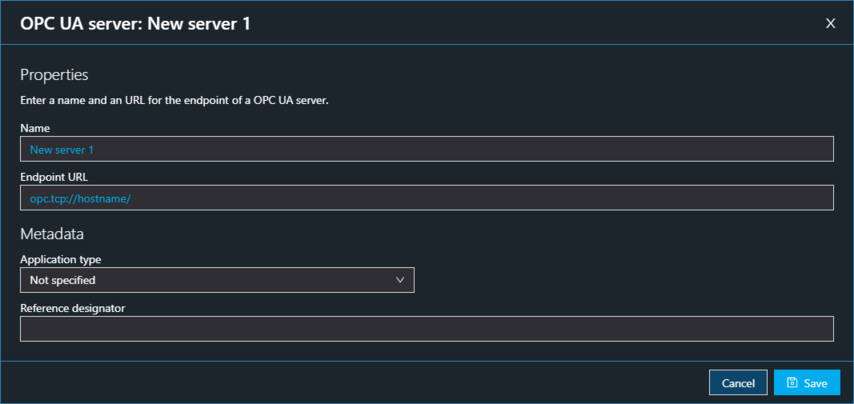Open the Application type dropdown
The height and width of the screenshot is (404, 854).
click(217, 280)
